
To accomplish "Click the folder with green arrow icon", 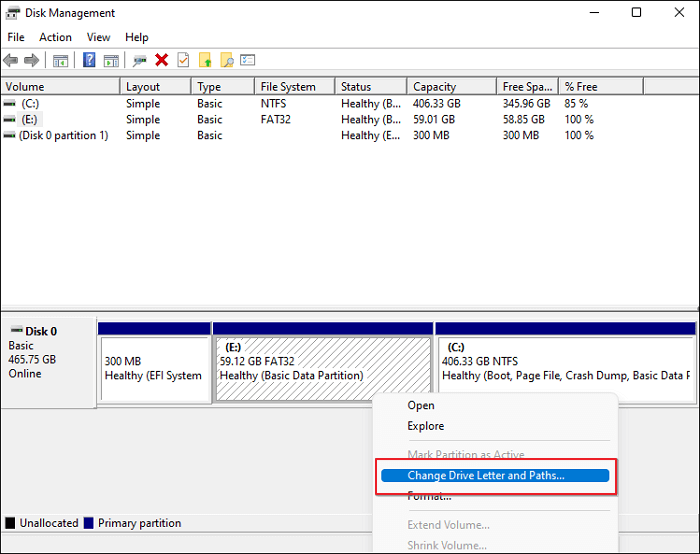I will (205, 60).
